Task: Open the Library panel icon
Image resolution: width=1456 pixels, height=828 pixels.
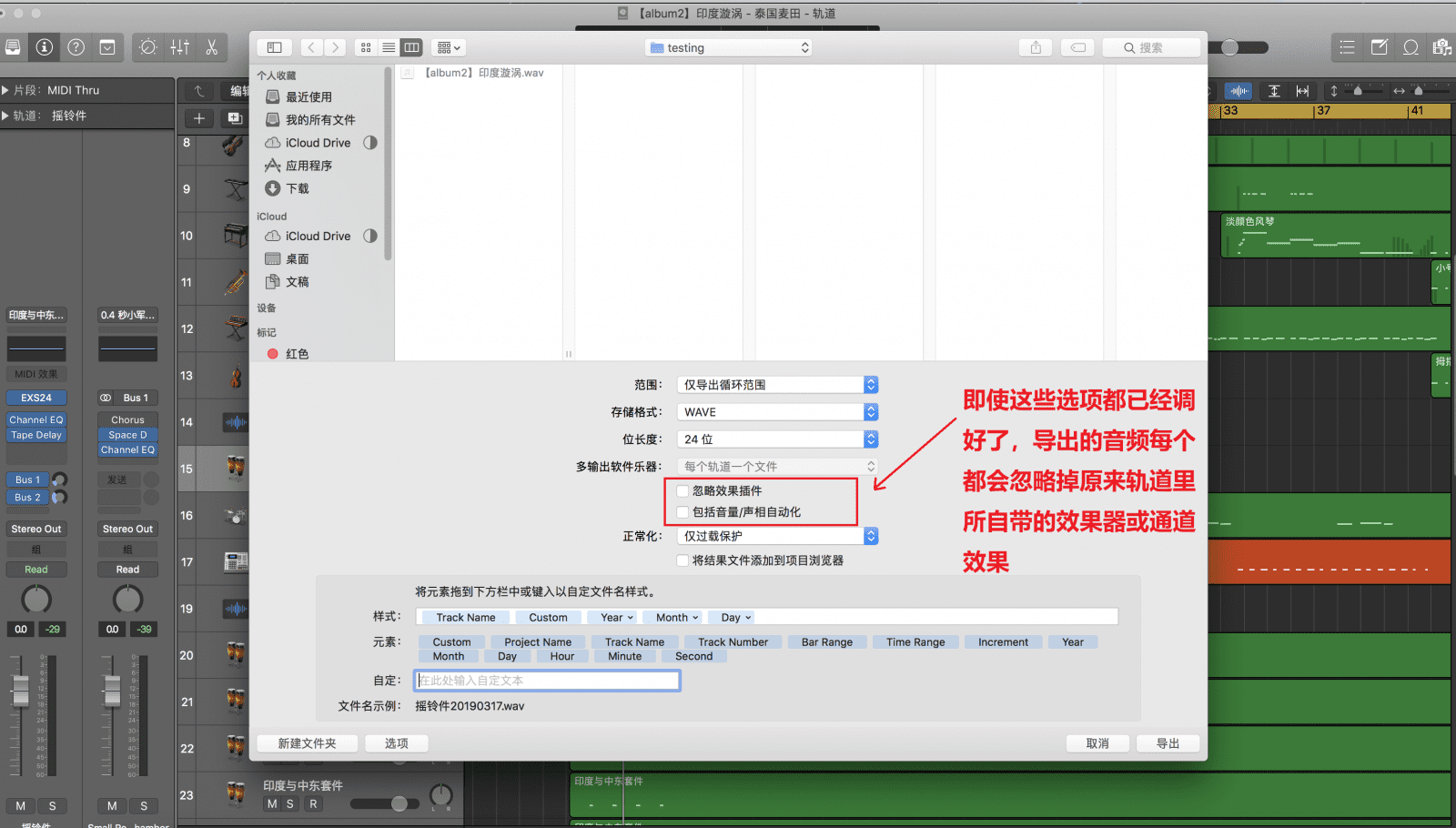Action: pos(12,47)
